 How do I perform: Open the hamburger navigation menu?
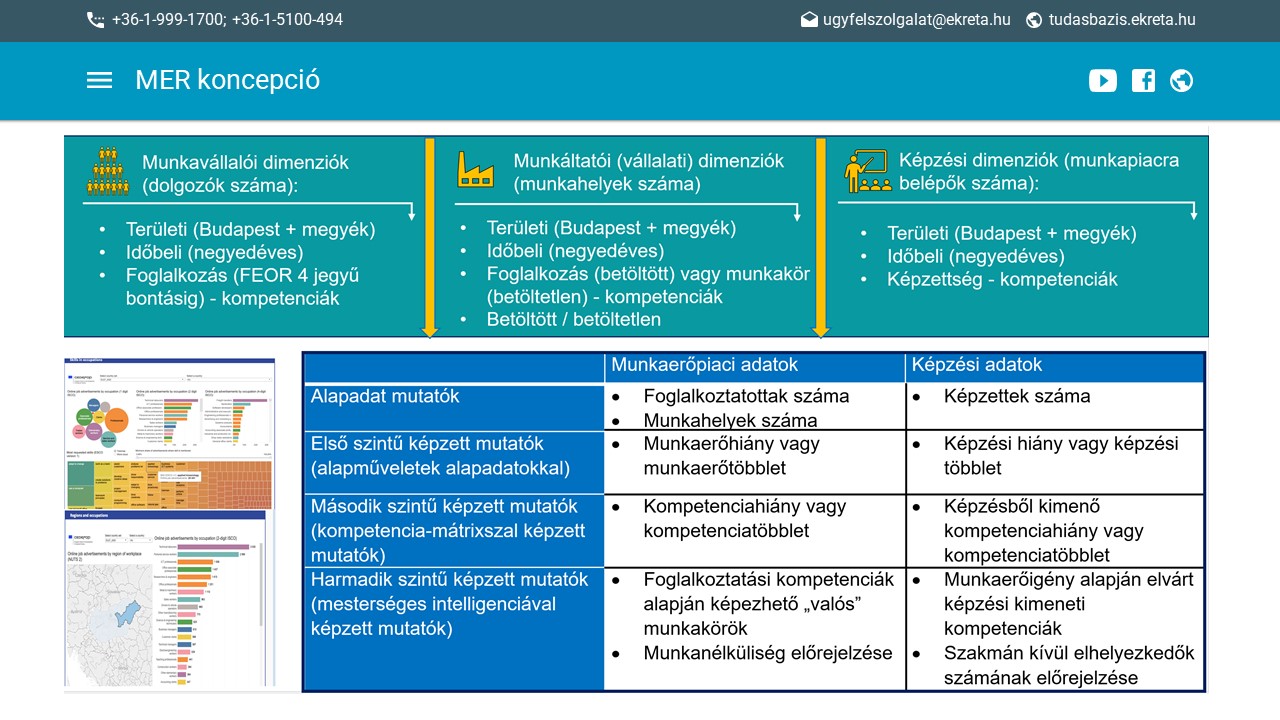tap(99, 80)
